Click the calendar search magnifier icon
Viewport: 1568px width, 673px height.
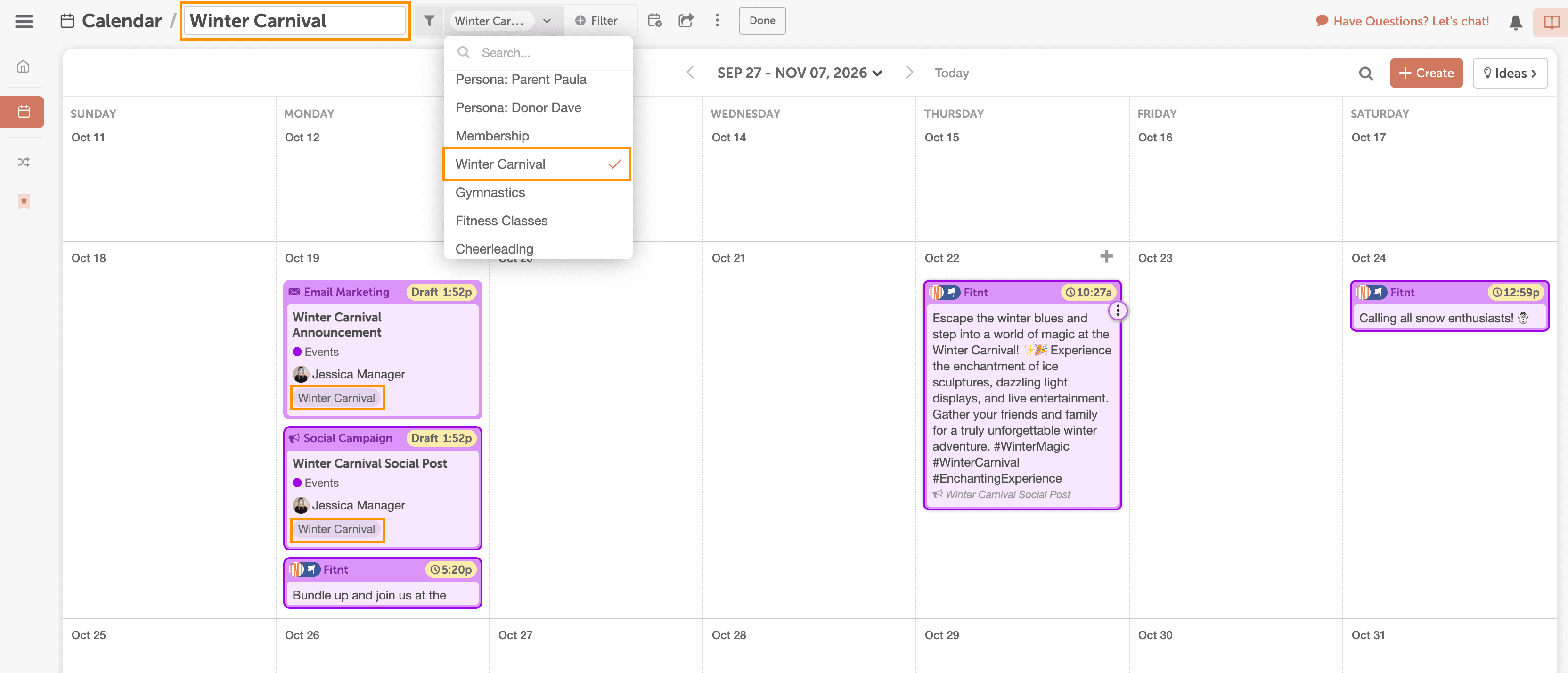pyautogui.click(x=1366, y=74)
